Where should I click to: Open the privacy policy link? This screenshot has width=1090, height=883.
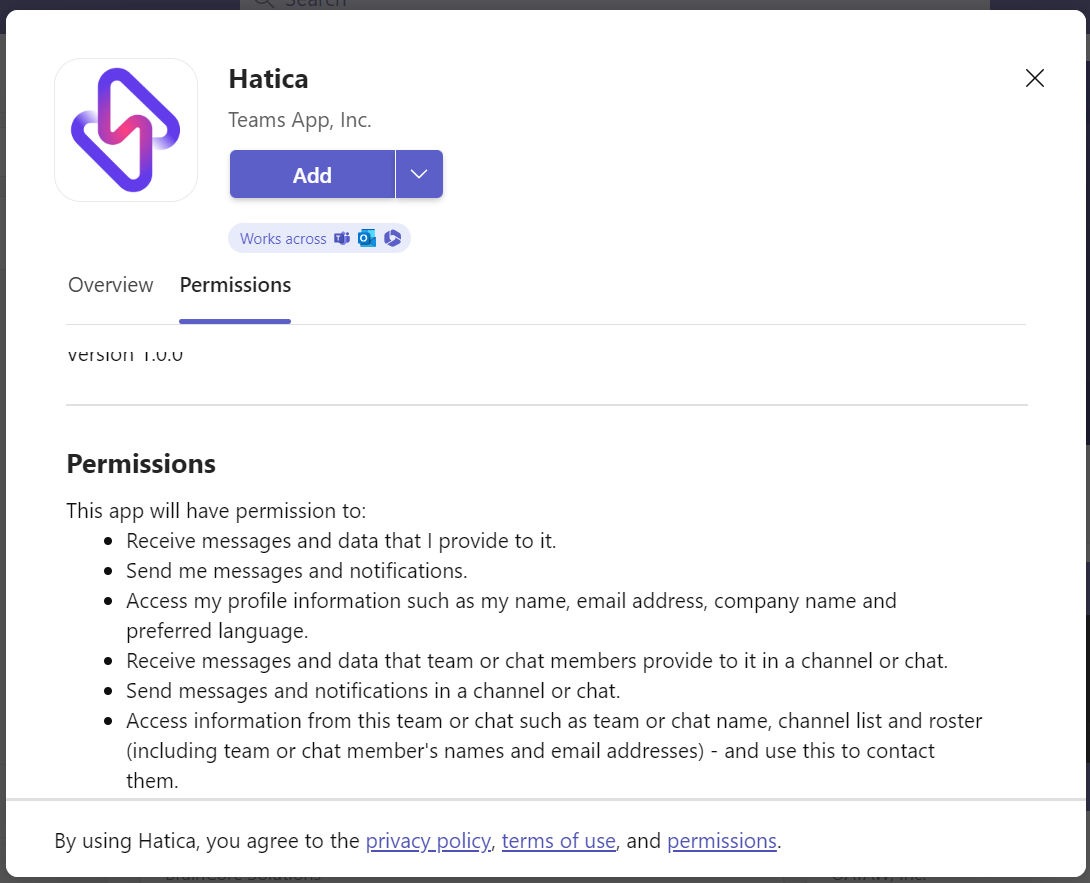429,841
